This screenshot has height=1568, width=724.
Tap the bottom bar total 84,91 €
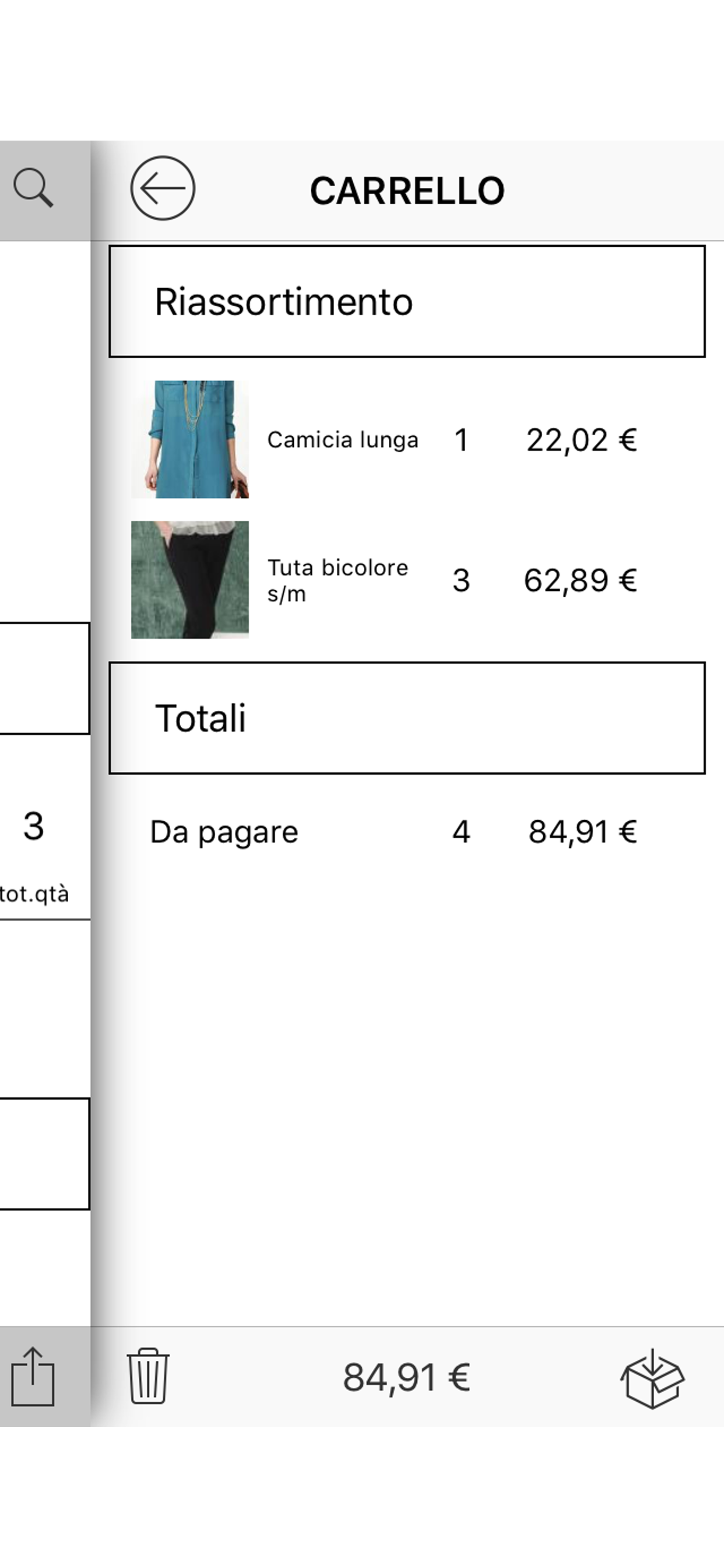click(x=406, y=1377)
